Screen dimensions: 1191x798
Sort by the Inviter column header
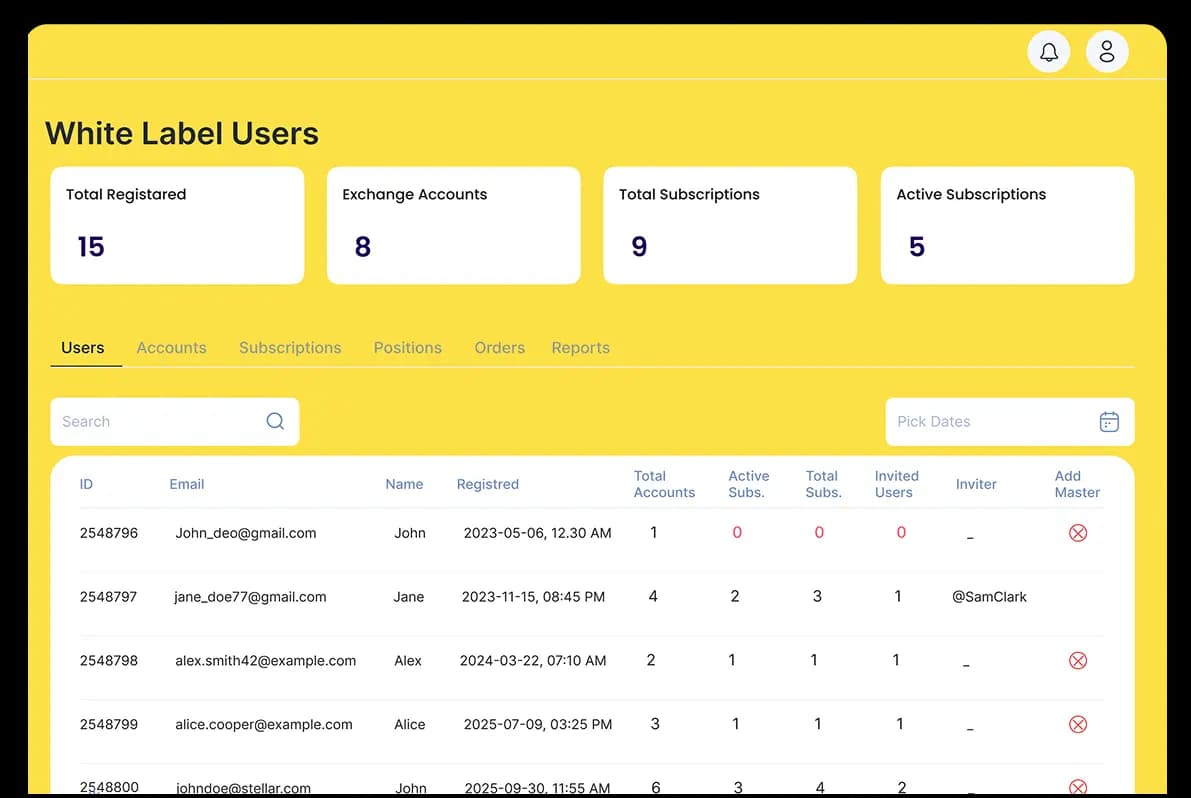coord(976,484)
